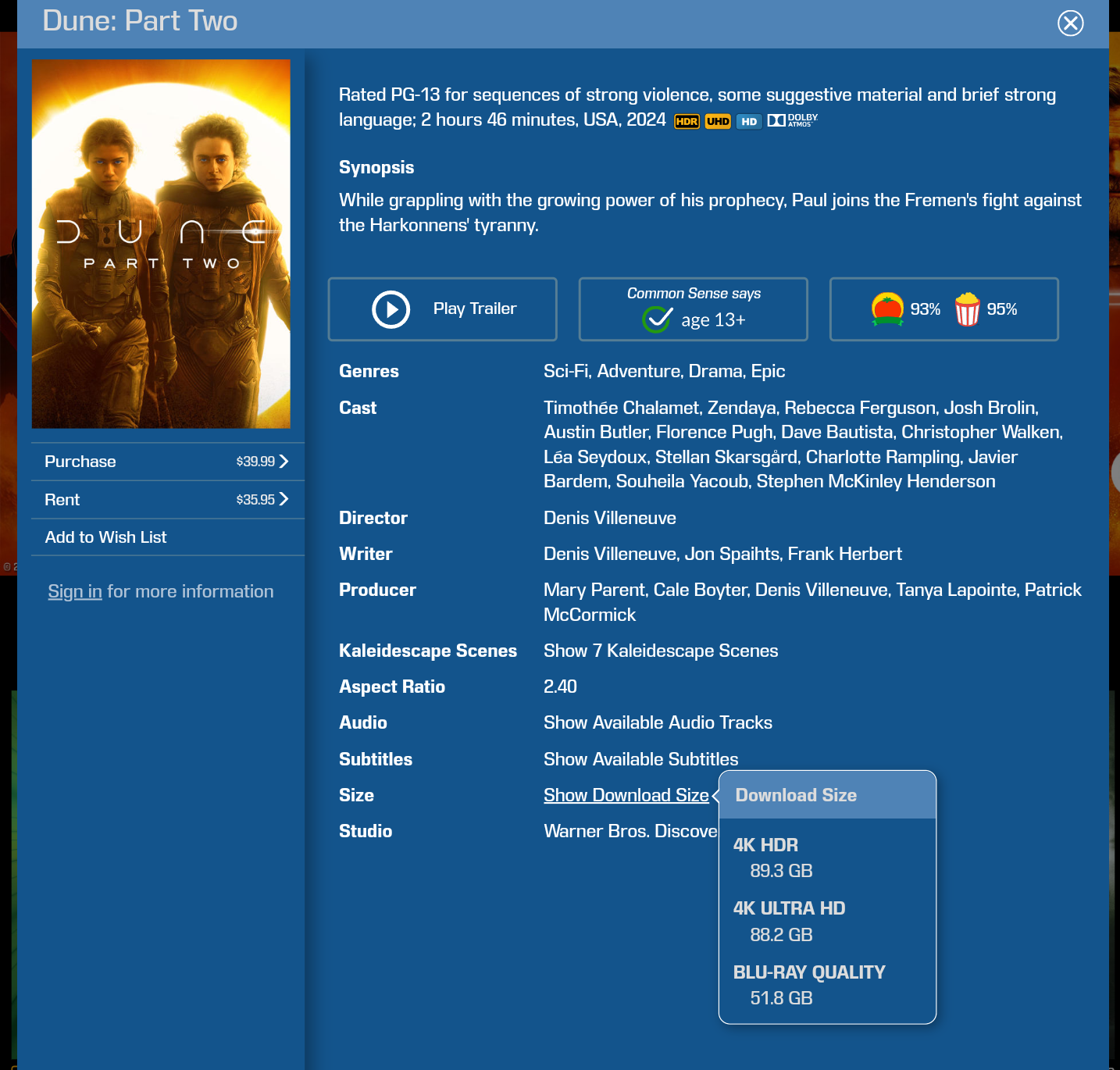
Task: Click the 4K HDR 89.3 GB entry
Action: (773, 858)
